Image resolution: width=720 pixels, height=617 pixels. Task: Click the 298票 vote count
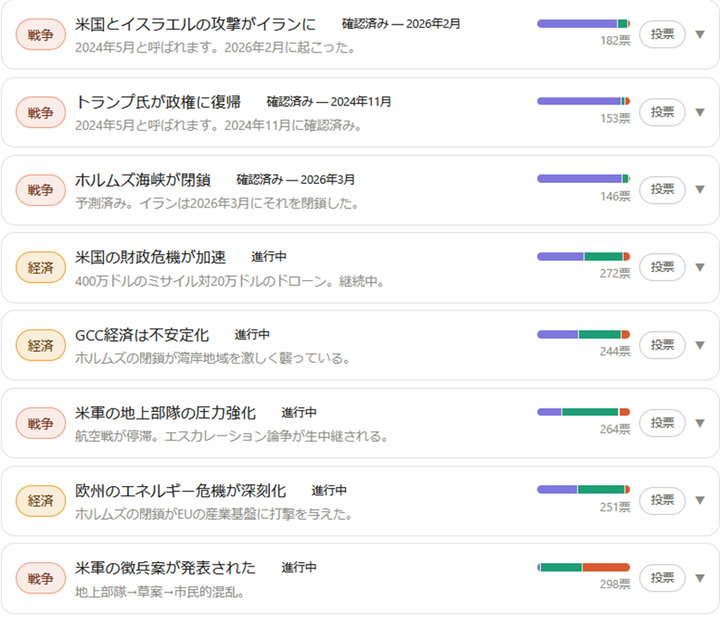point(615,584)
